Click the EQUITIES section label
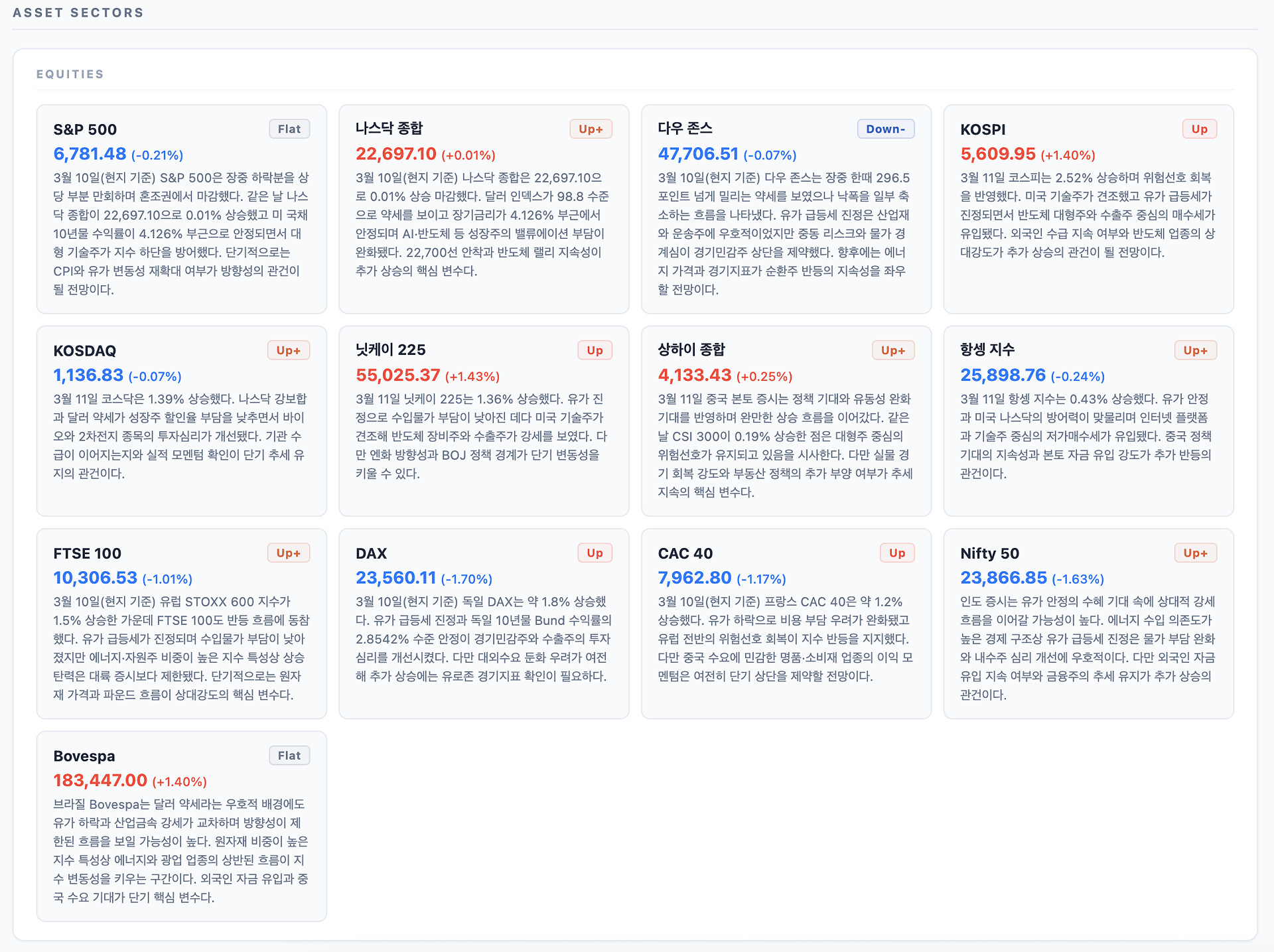 click(70, 74)
